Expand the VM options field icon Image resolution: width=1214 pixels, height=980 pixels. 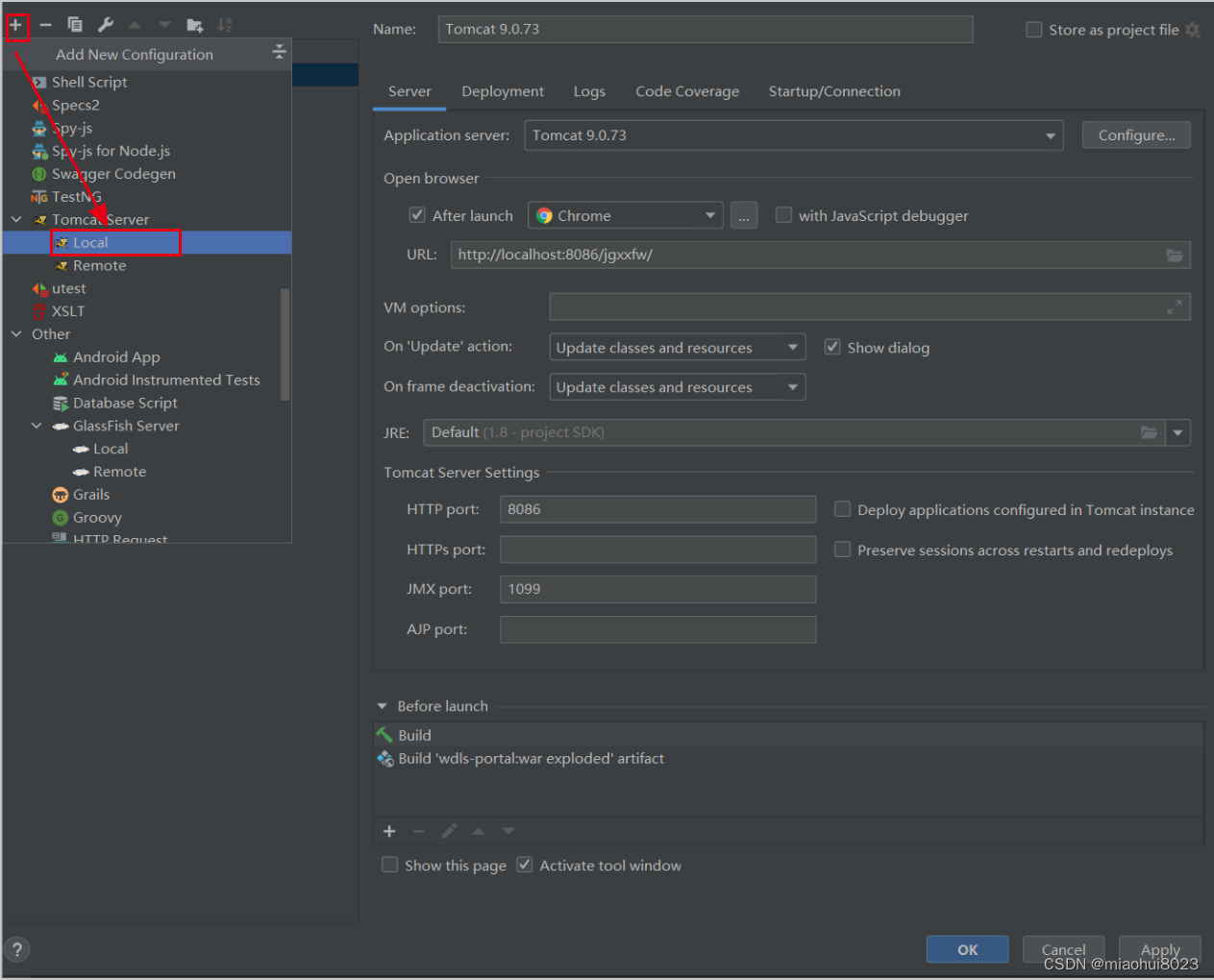tap(1175, 307)
